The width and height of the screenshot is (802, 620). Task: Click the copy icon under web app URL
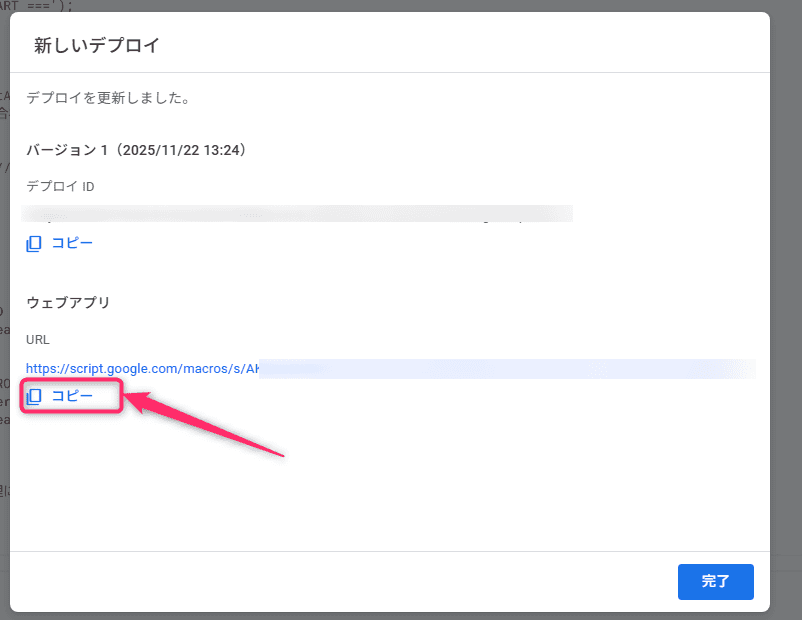34,396
